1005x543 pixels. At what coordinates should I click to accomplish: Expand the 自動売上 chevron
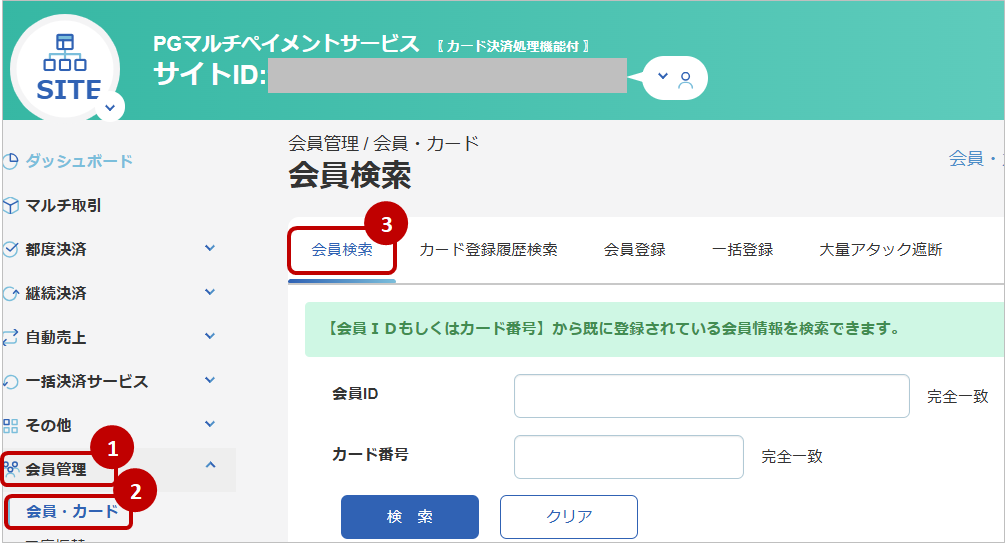point(210,336)
